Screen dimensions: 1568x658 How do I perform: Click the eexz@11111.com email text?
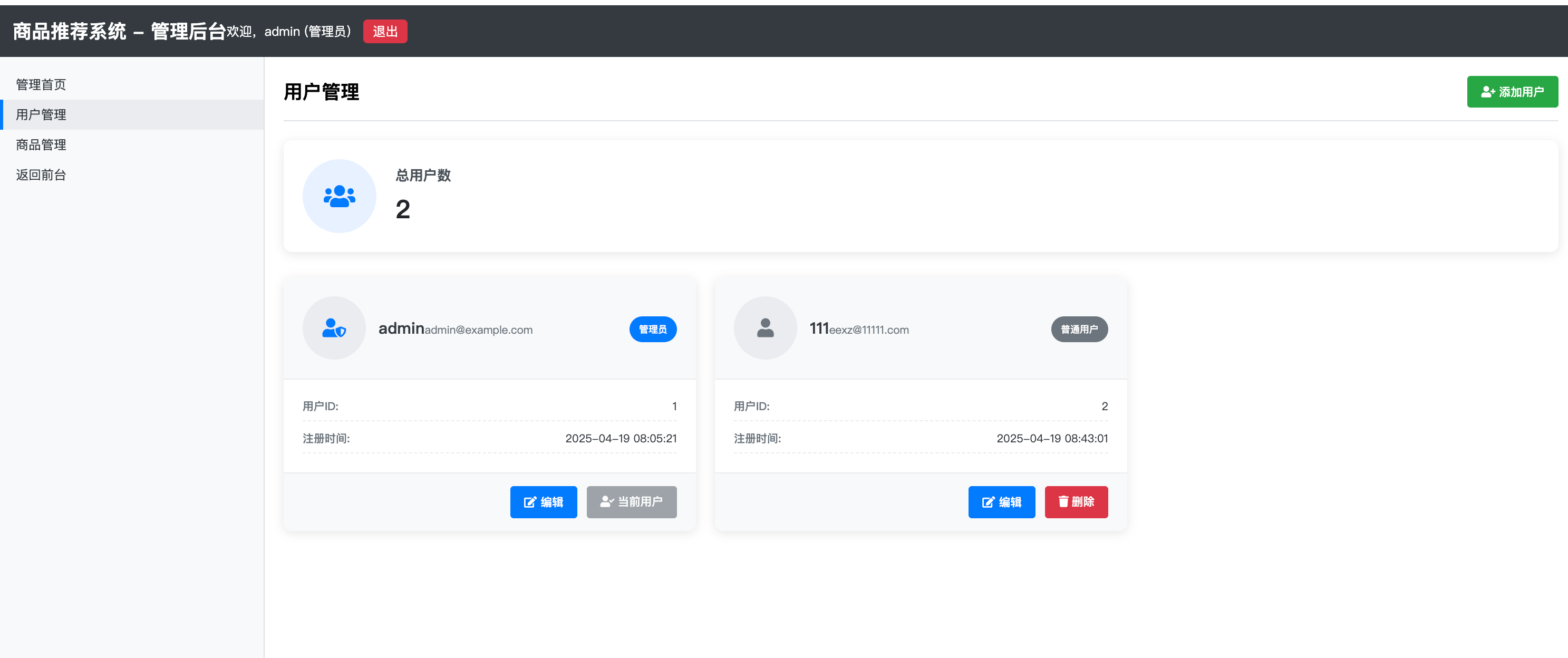click(x=868, y=330)
